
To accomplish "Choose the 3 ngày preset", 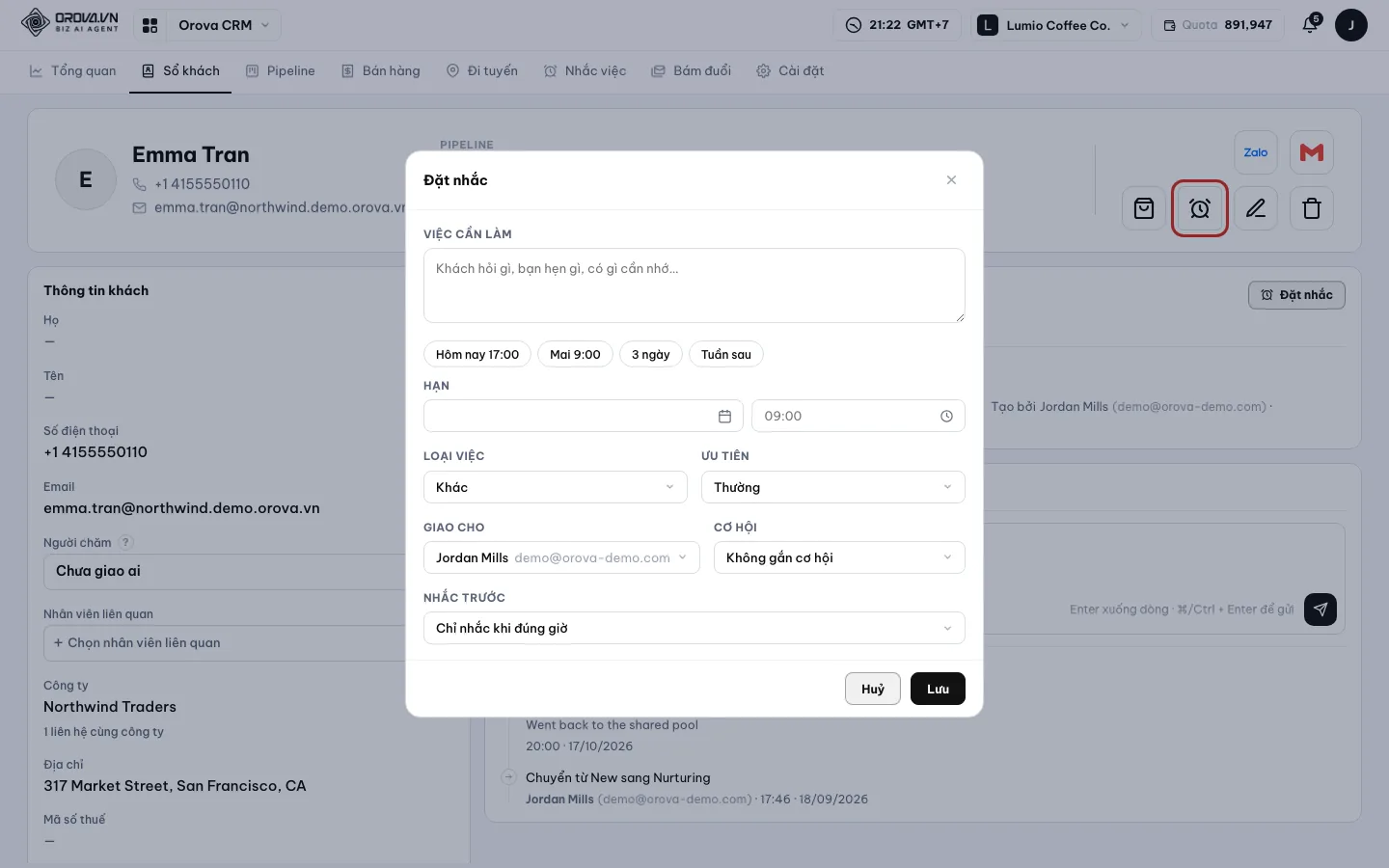I will coord(651,354).
